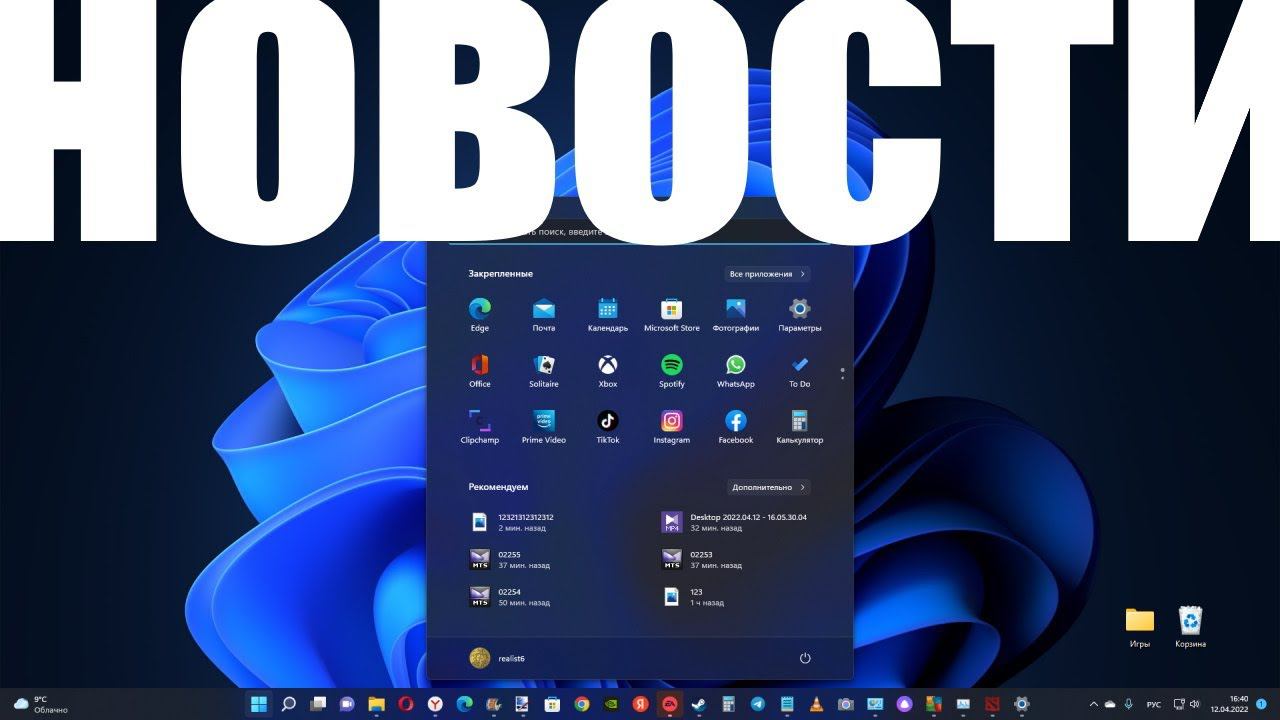Start the Solitaire game

pyautogui.click(x=544, y=370)
